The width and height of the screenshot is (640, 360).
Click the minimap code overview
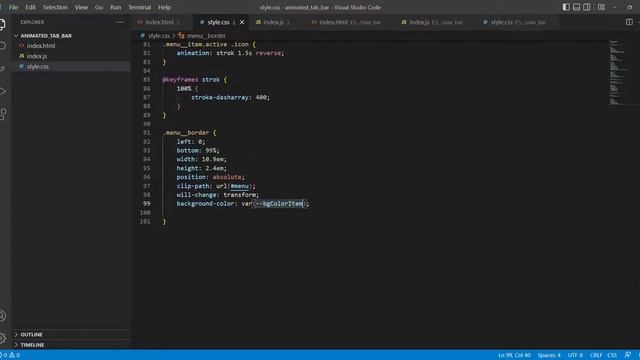(x=617, y=72)
